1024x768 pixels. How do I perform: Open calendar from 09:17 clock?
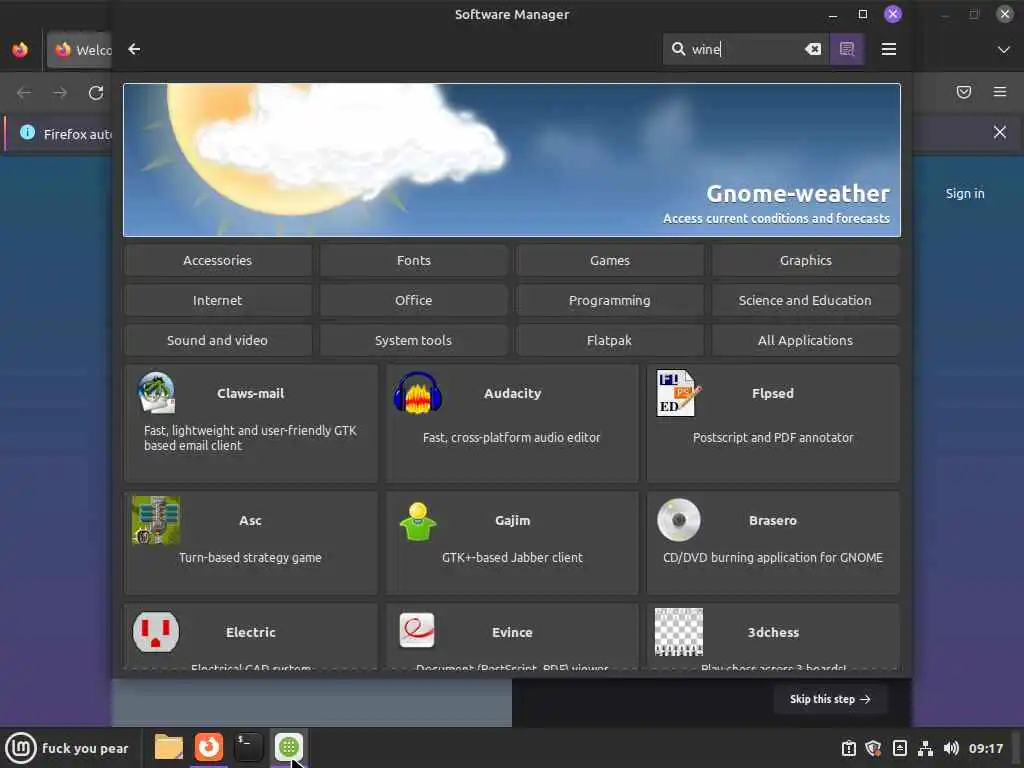[x=985, y=748]
